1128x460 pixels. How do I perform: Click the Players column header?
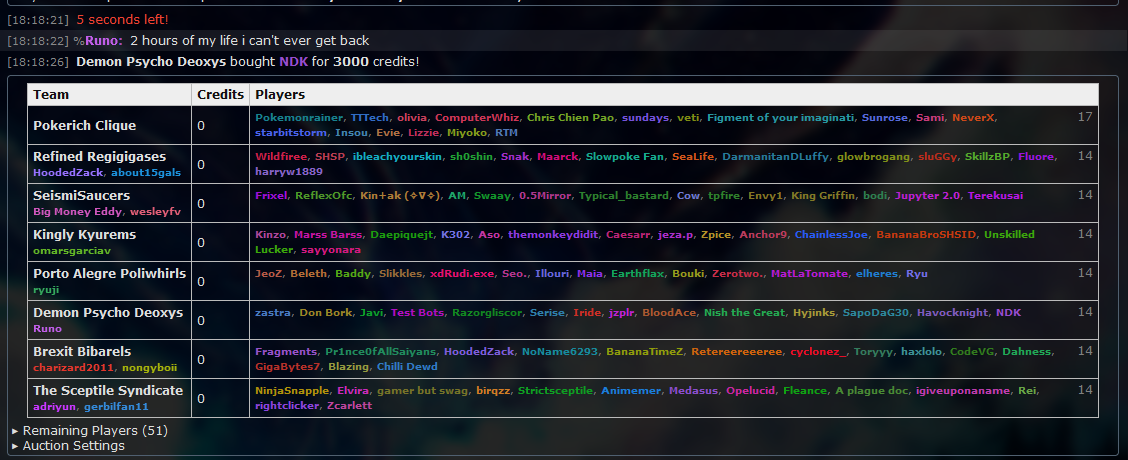pos(280,95)
